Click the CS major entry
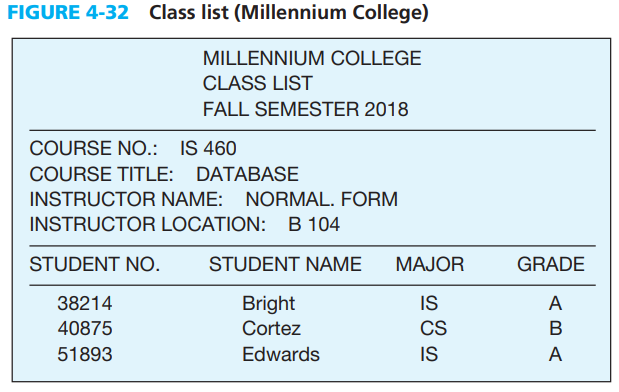 tap(433, 328)
